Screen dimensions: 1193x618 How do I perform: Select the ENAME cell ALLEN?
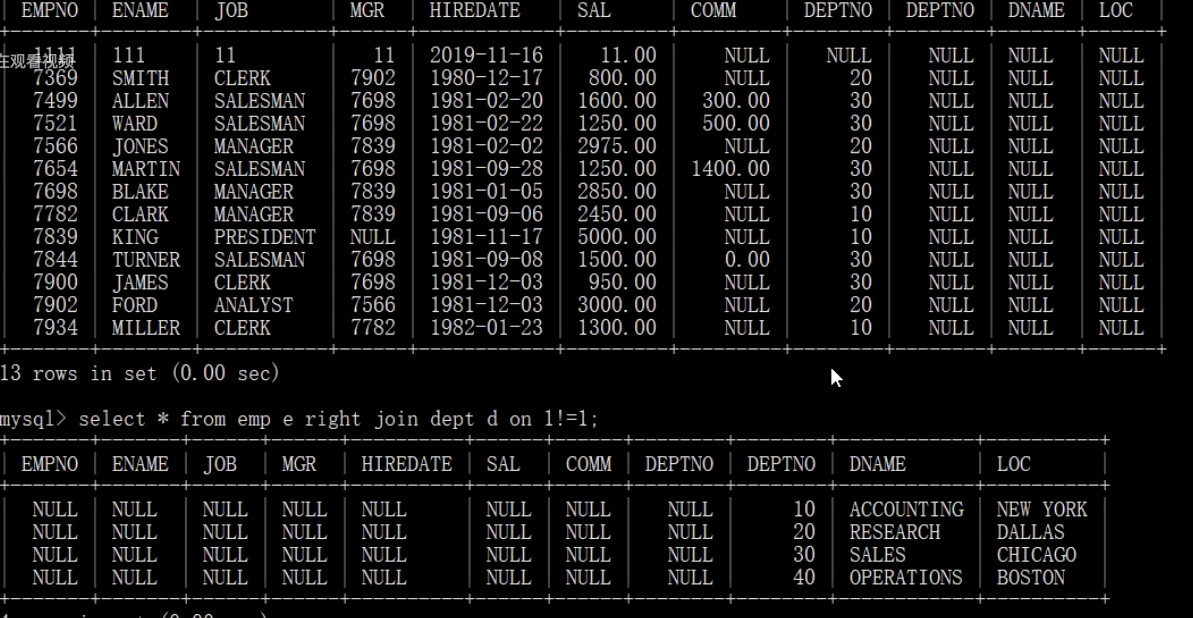[141, 101]
